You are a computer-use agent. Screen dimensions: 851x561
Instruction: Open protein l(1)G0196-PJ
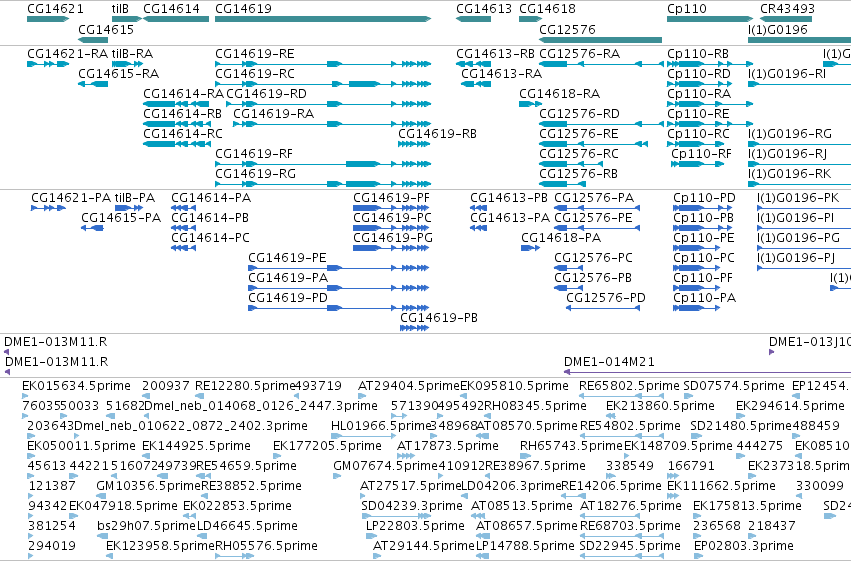tap(796, 258)
